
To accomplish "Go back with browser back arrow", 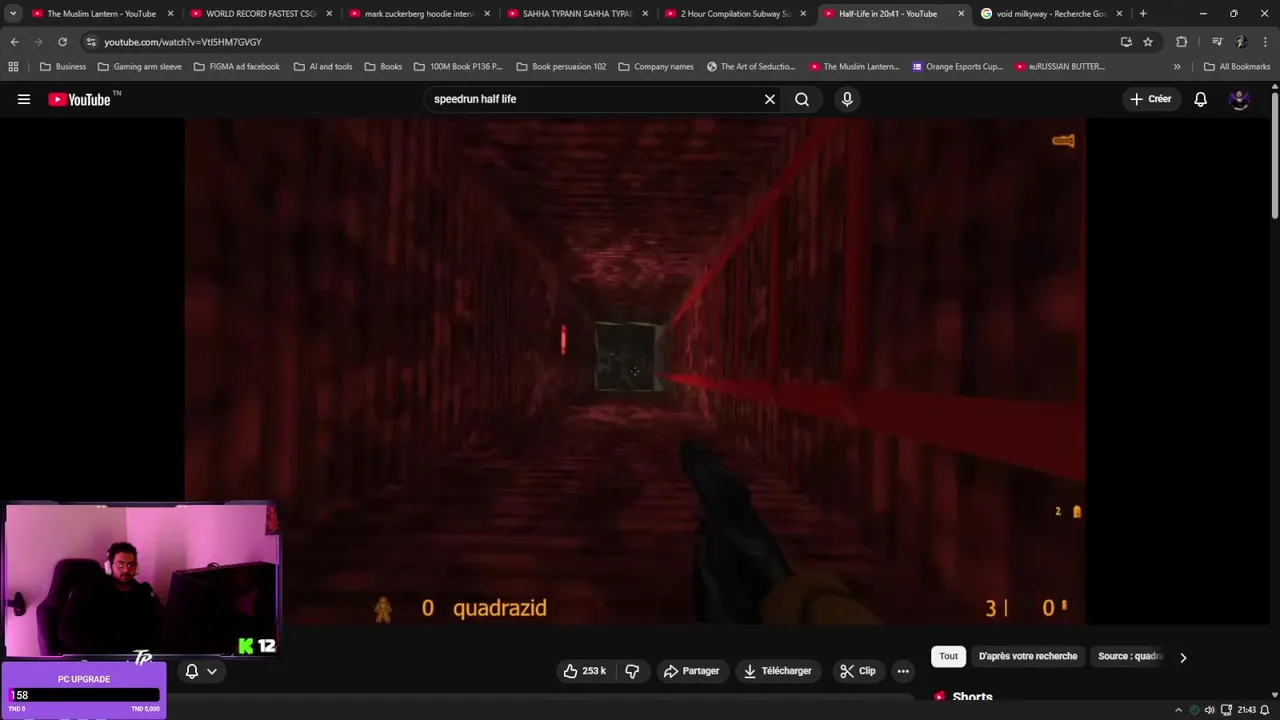I will tap(14, 42).
